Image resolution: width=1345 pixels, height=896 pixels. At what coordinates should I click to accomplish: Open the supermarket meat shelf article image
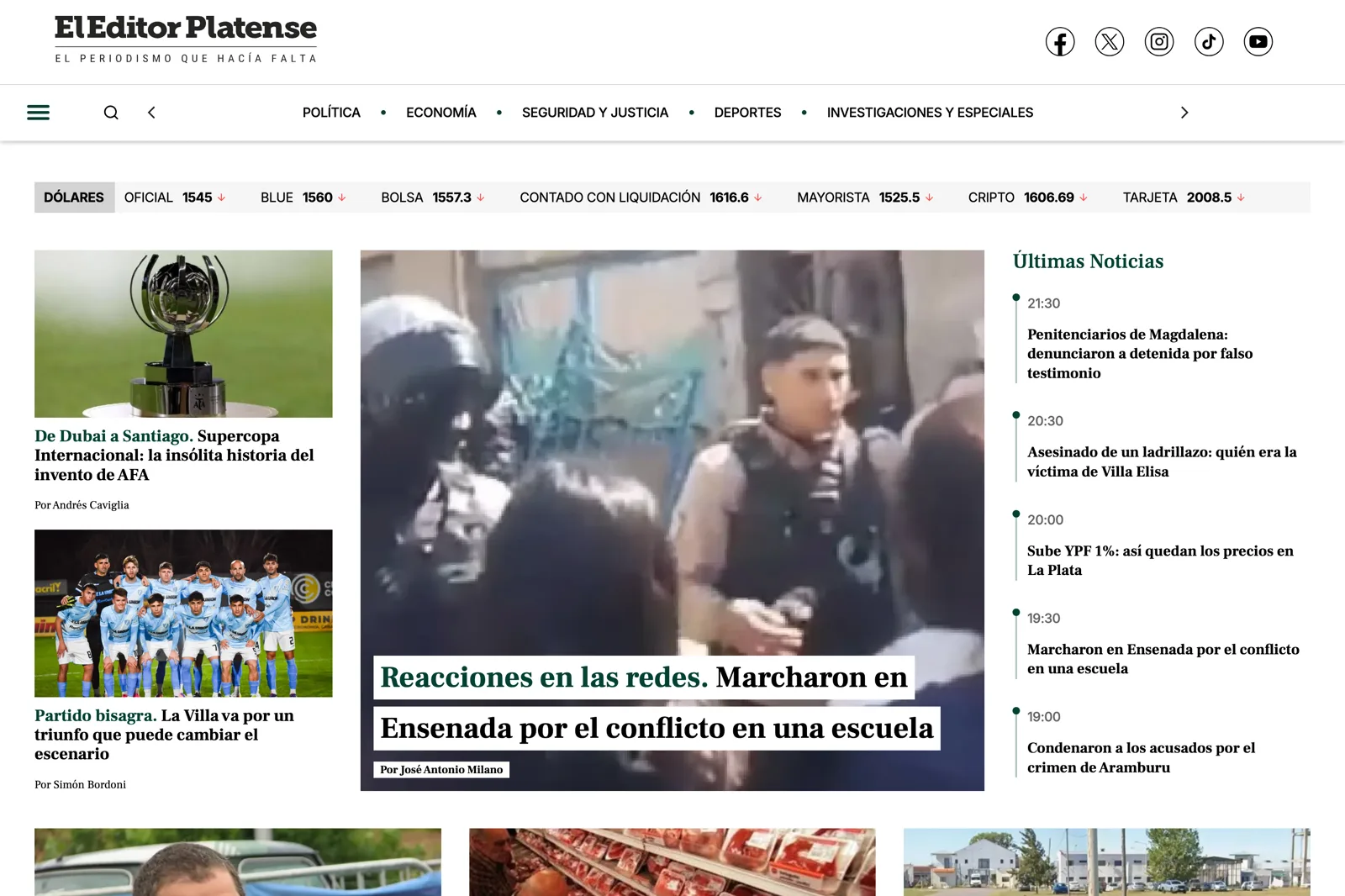pyautogui.click(x=672, y=862)
